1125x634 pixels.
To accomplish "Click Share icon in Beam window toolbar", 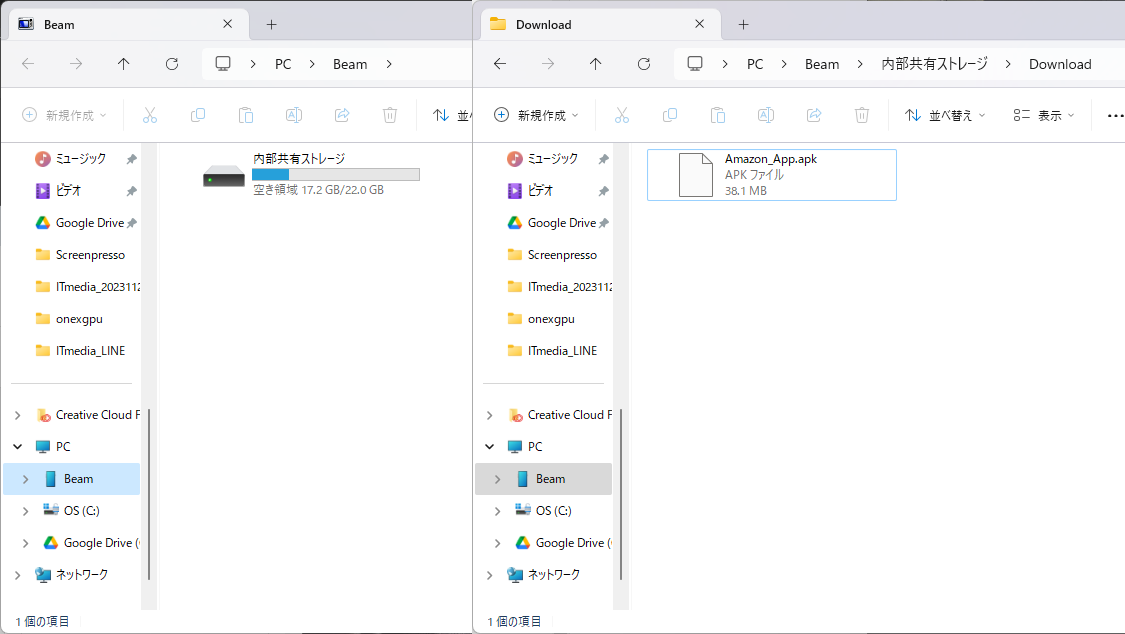I will 342,115.
